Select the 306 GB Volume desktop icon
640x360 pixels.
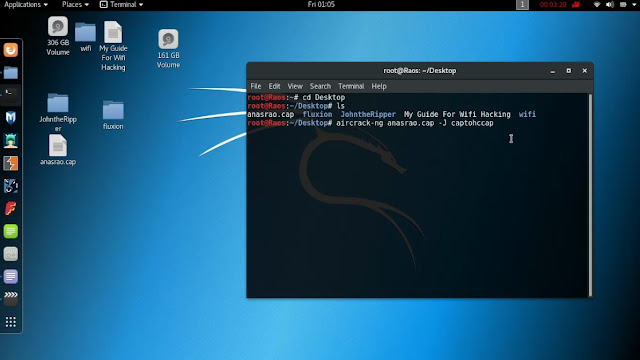[58, 36]
